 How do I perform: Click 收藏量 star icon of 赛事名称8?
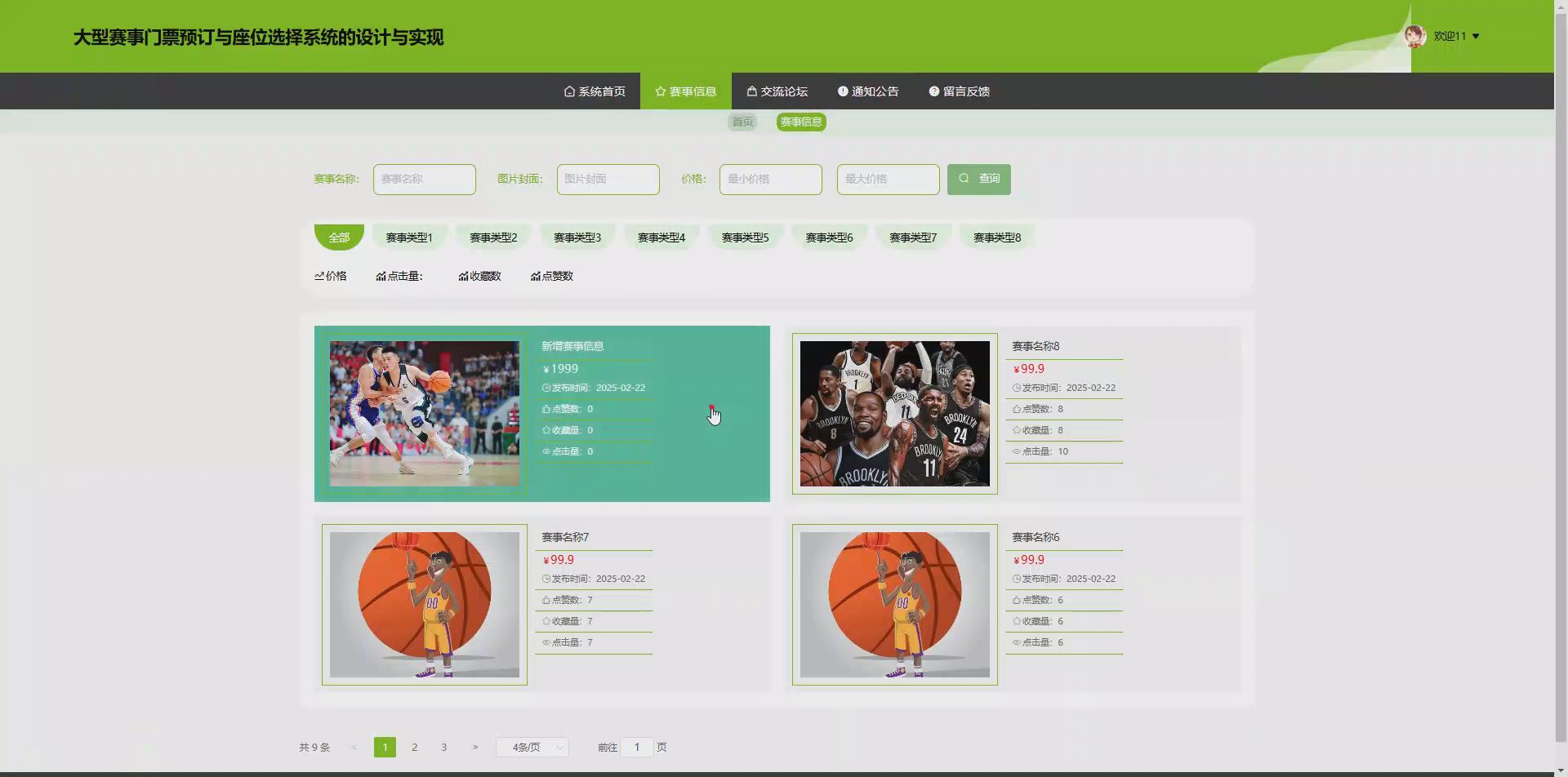[x=1017, y=431]
